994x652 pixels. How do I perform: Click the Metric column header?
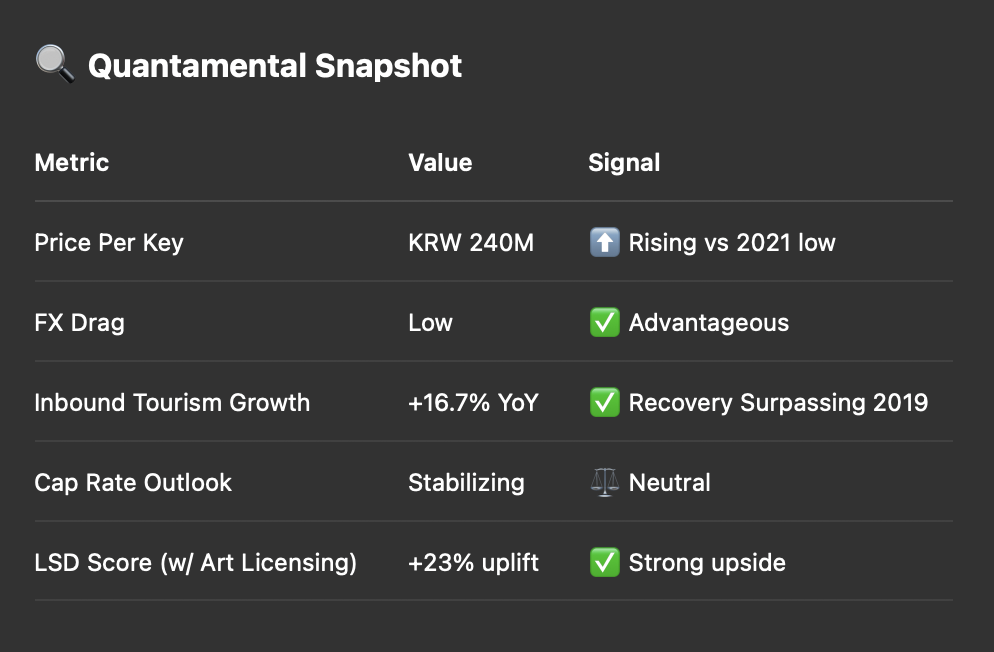72,163
